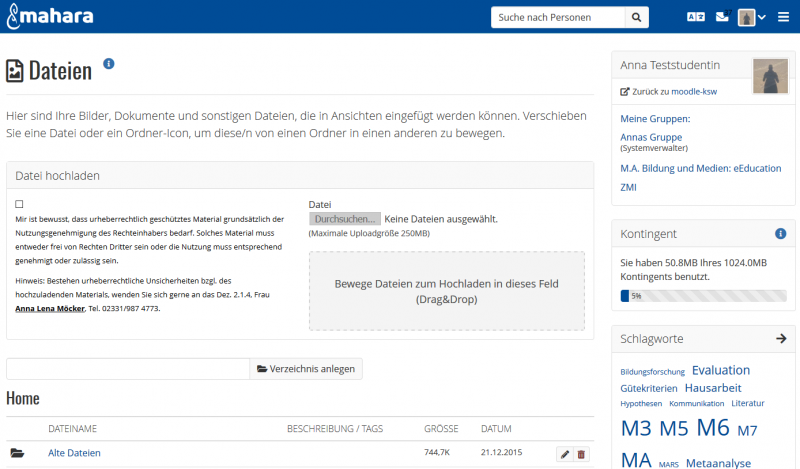This screenshot has width=800, height=469.
Task: Delete the Alte Dateien folder via trash
Action: tap(581, 454)
